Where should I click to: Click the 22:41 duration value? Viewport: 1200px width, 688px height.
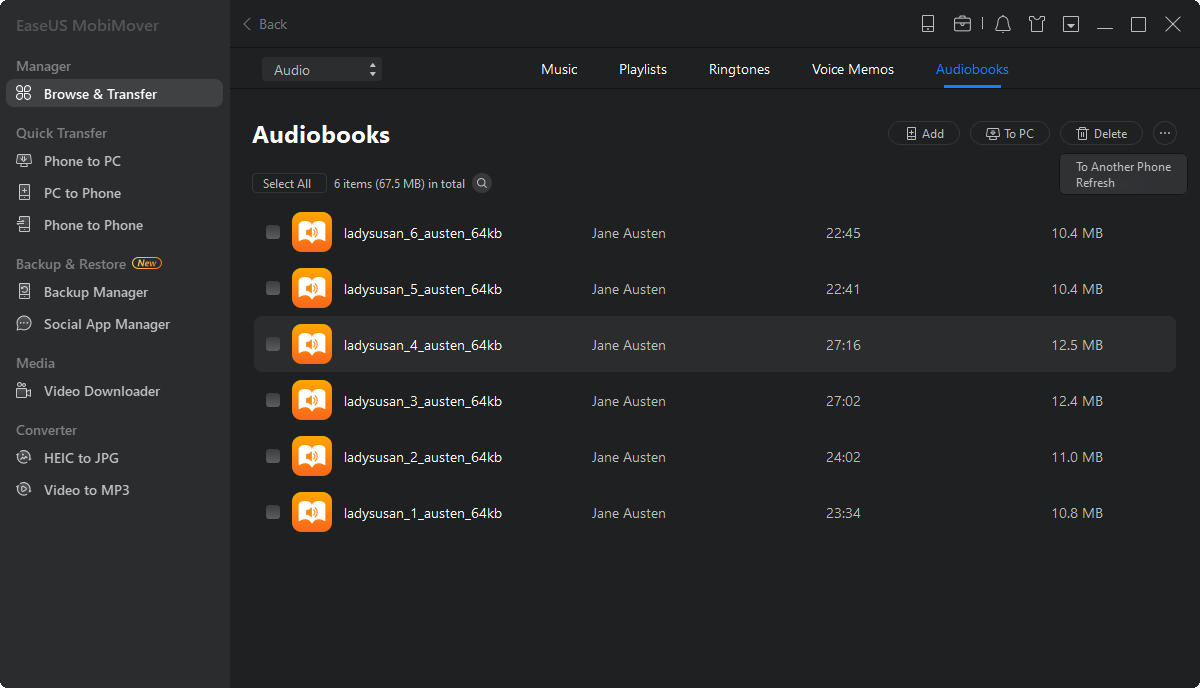tap(843, 289)
